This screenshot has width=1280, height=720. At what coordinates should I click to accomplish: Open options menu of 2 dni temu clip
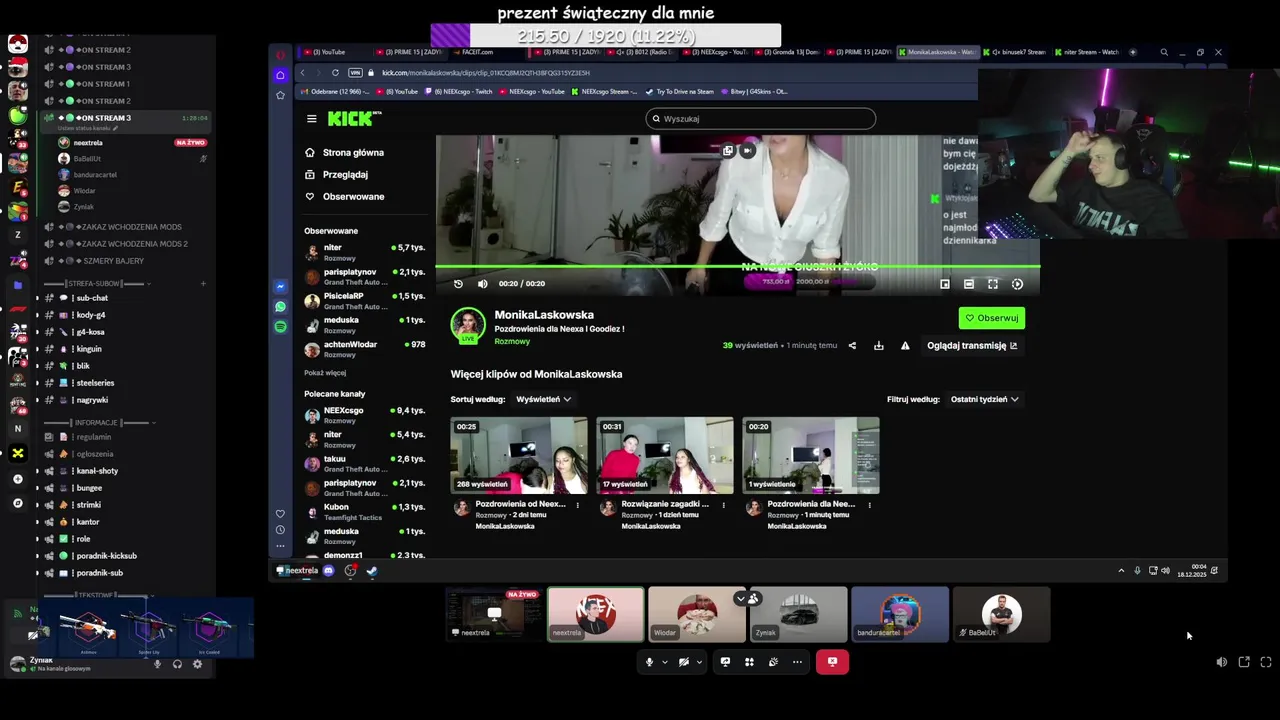click(x=578, y=505)
